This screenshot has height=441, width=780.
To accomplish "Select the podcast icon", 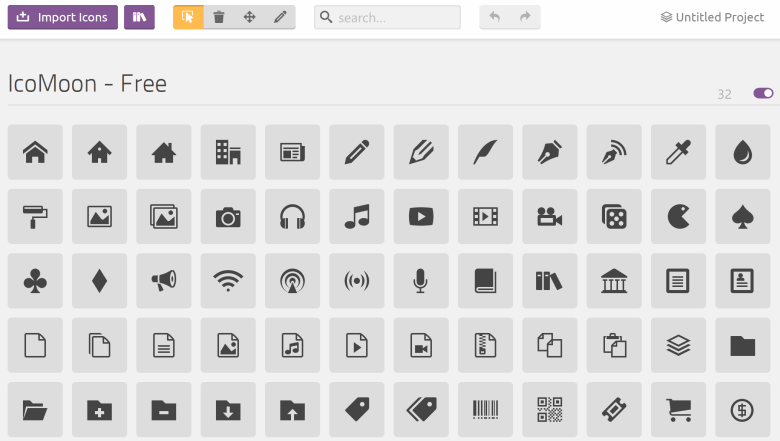I will click(x=292, y=281).
